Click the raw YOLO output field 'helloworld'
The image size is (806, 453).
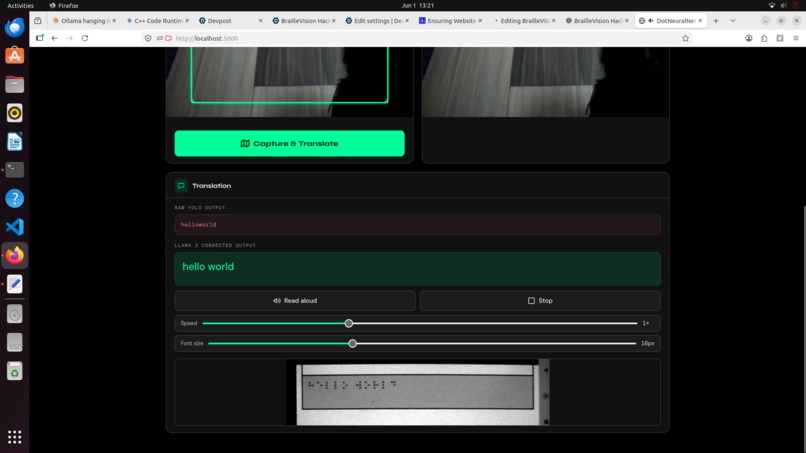coord(417,225)
